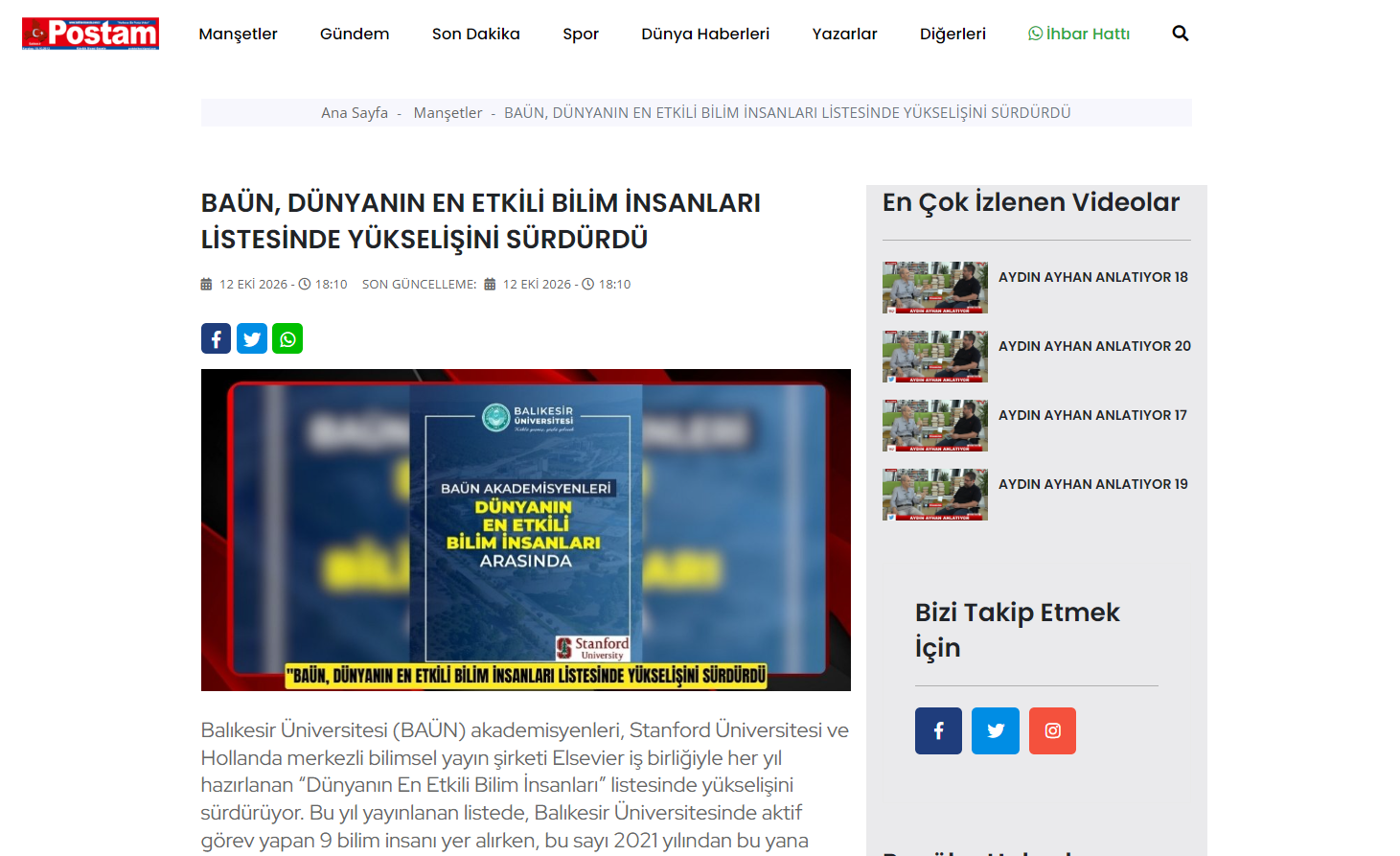Go to Ana Sayfa breadcrumb
The image size is (1400, 856).
tap(355, 112)
